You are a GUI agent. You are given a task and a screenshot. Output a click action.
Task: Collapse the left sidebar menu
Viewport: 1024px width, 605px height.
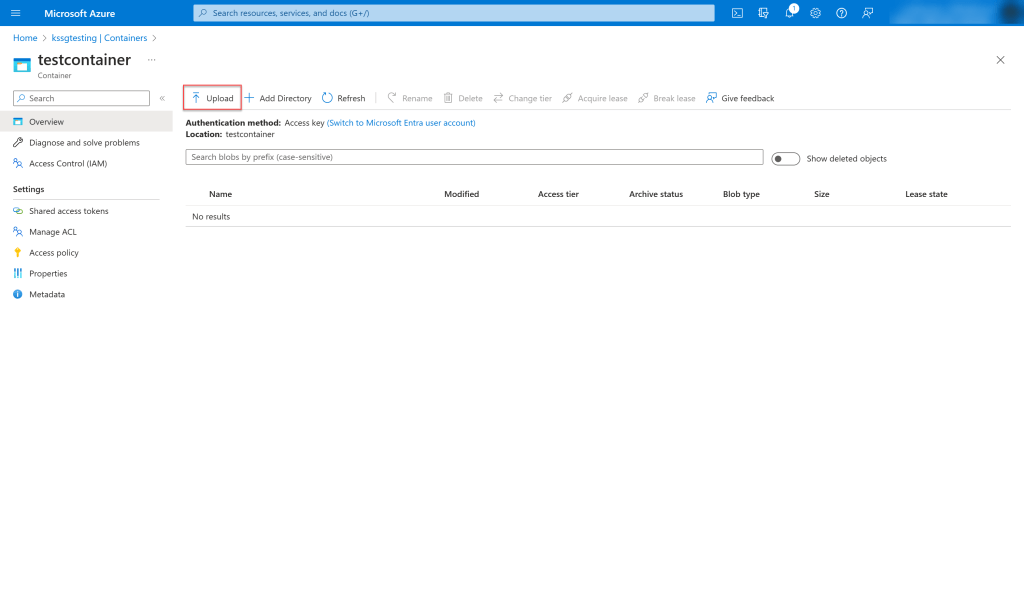tap(162, 98)
